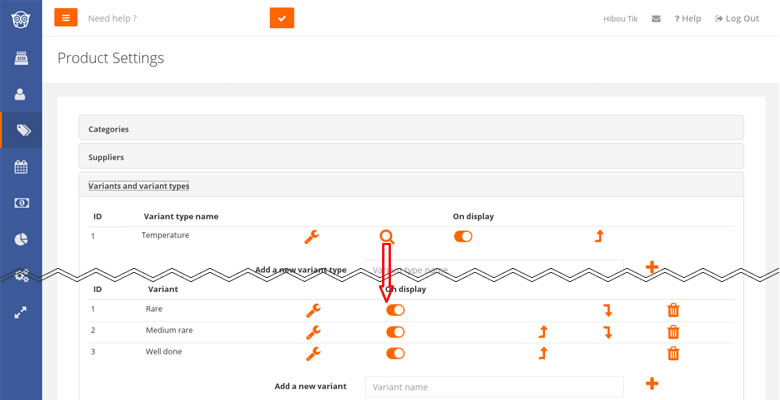Click the wrench icon for Temperature
This screenshot has height=400, width=780.
(311, 237)
